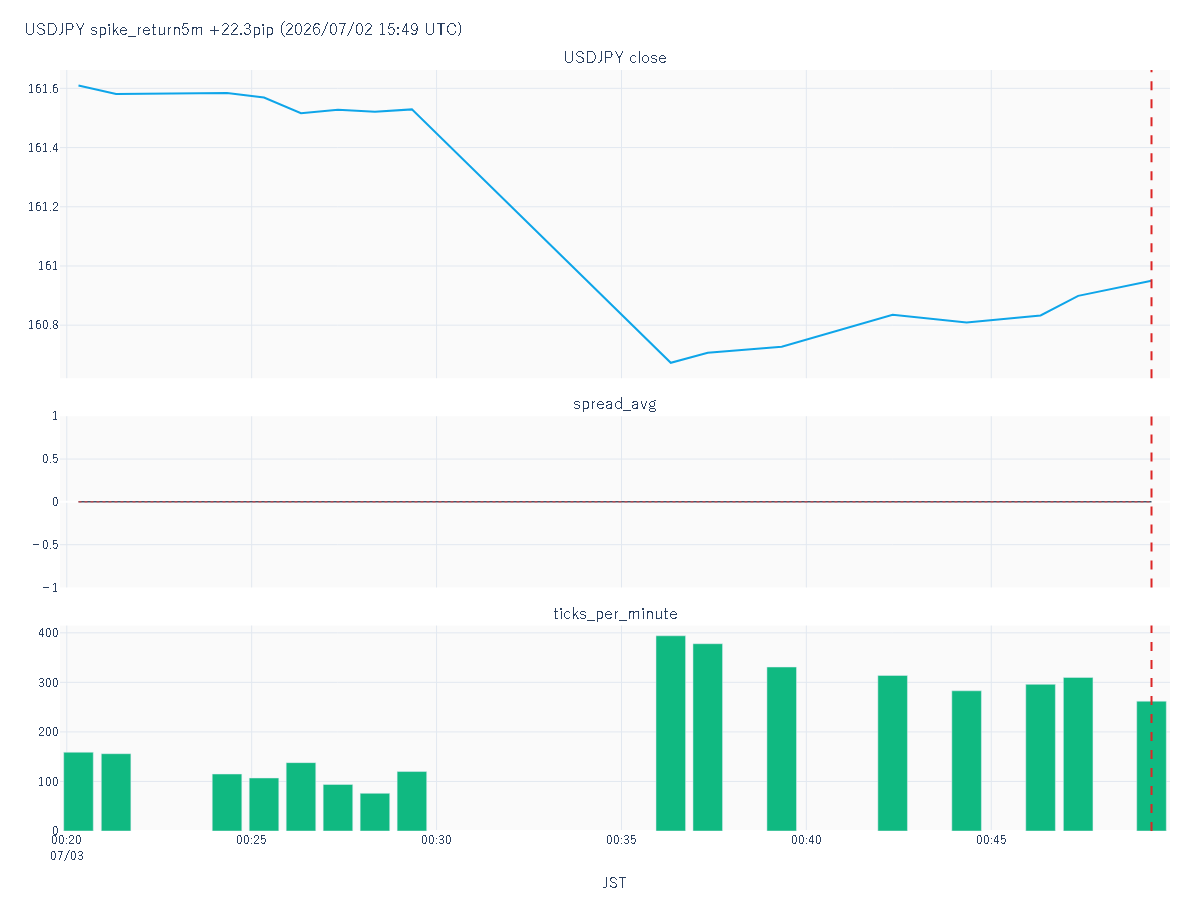Click the 'spread_avg' subplot title

[615, 404]
